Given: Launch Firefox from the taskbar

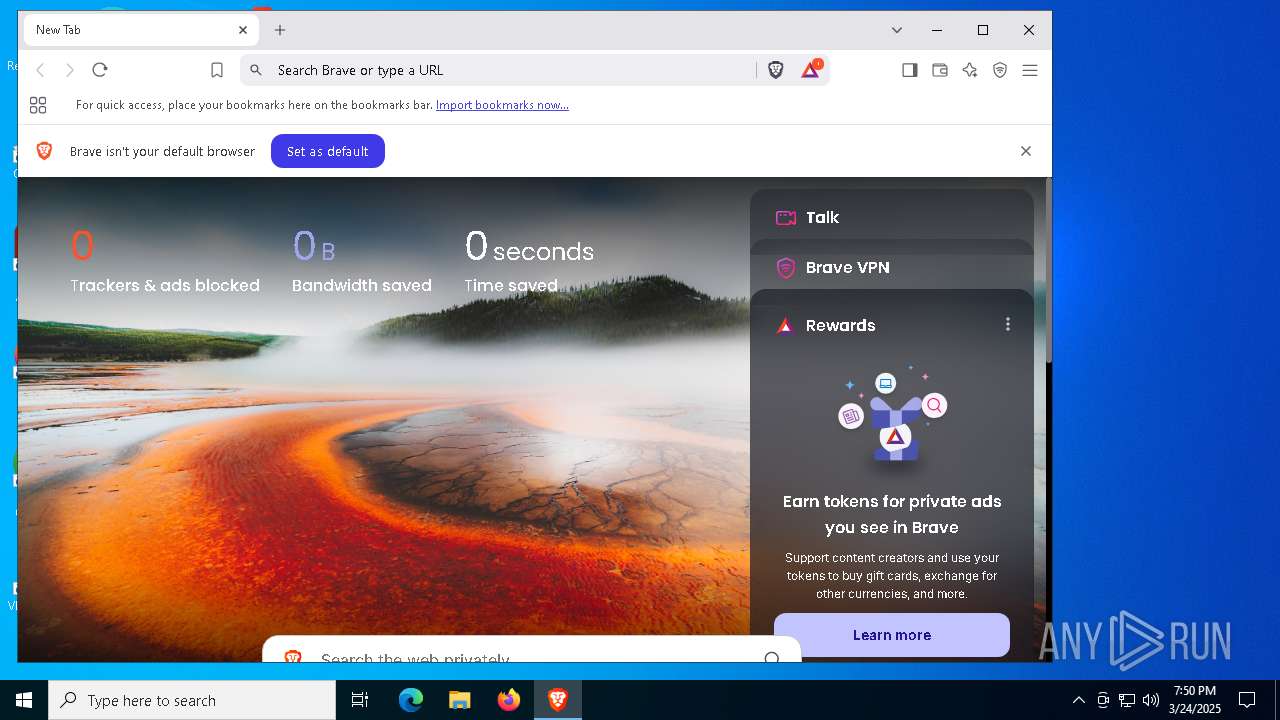Looking at the screenshot, I should [509, 700].
